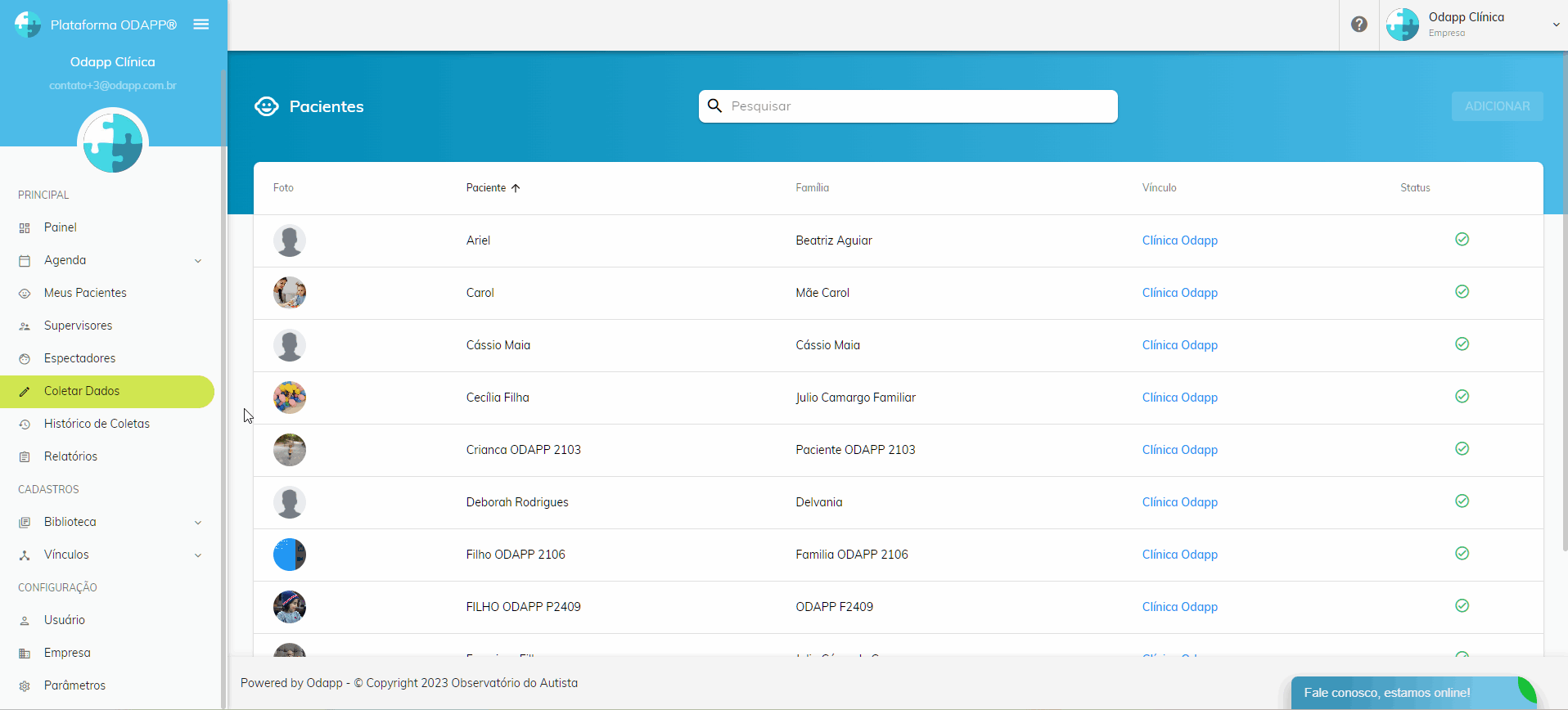Open Clínica Odapp link in Carol row
Screen dimensions: 1568x710
point(1179,293)
